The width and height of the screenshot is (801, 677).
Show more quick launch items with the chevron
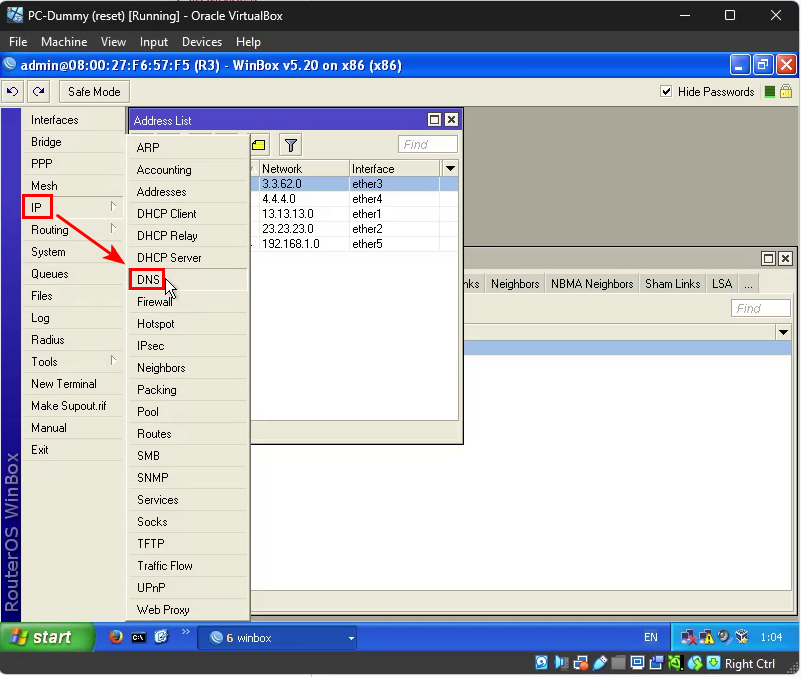[x=185, y=632]
